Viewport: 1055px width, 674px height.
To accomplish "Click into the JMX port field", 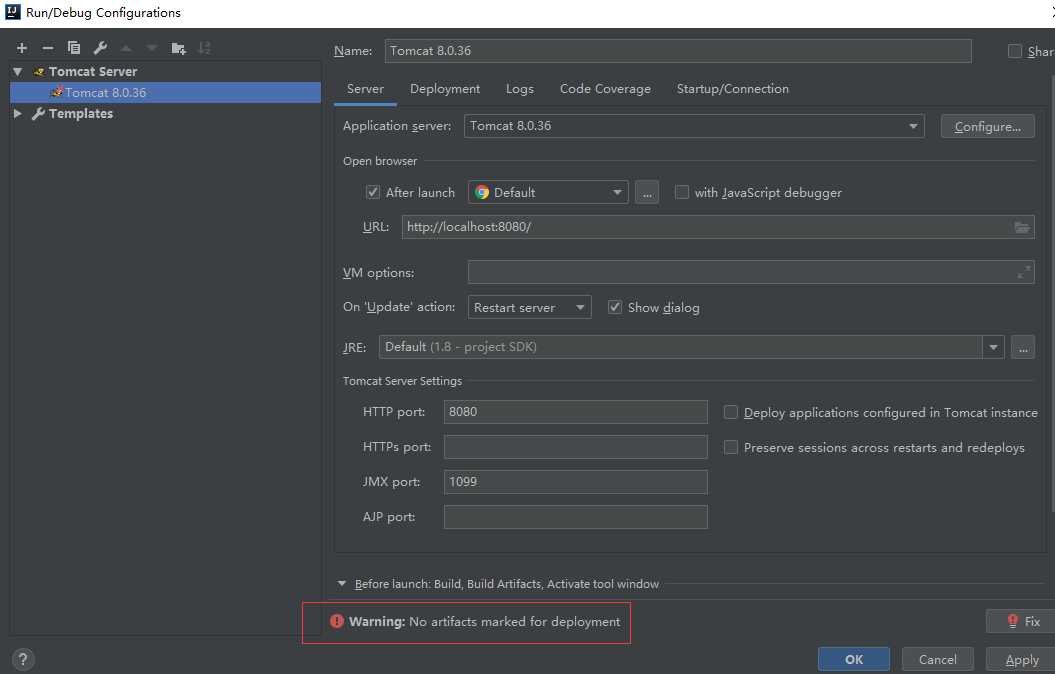I will (575, 482).
